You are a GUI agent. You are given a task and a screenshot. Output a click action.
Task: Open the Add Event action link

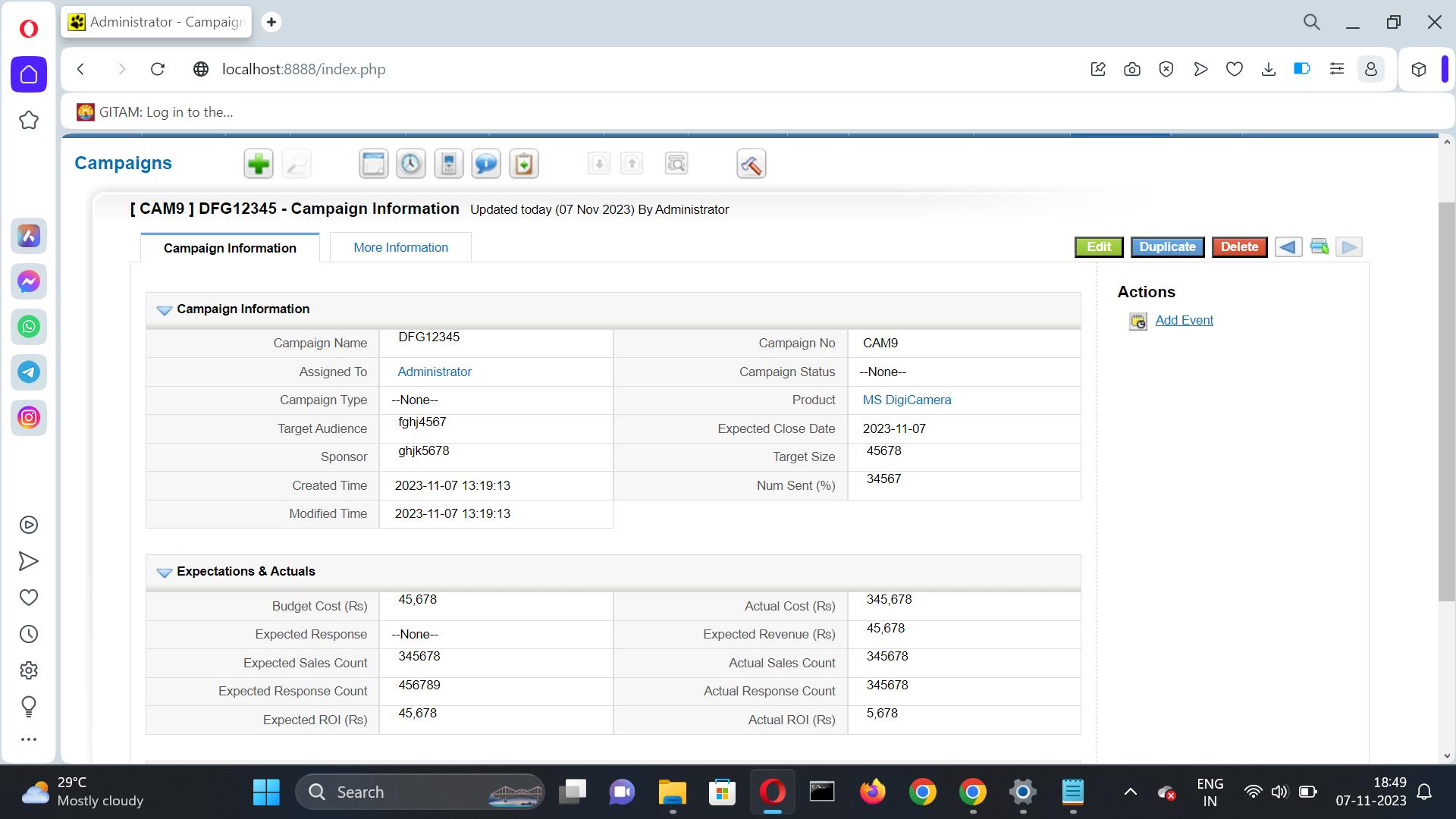[x=1184, y=321]
